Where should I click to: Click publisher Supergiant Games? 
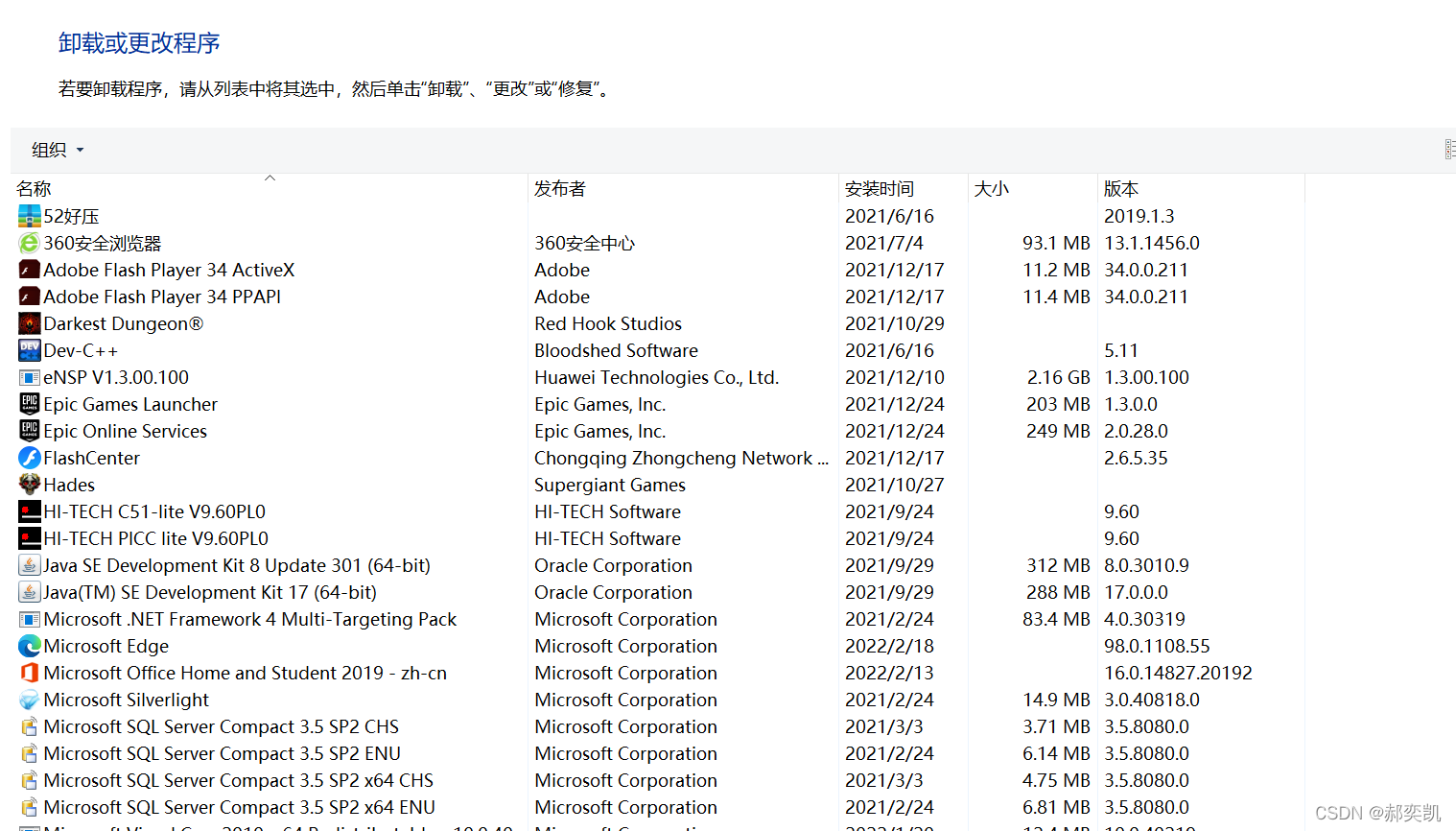[610, 485]
